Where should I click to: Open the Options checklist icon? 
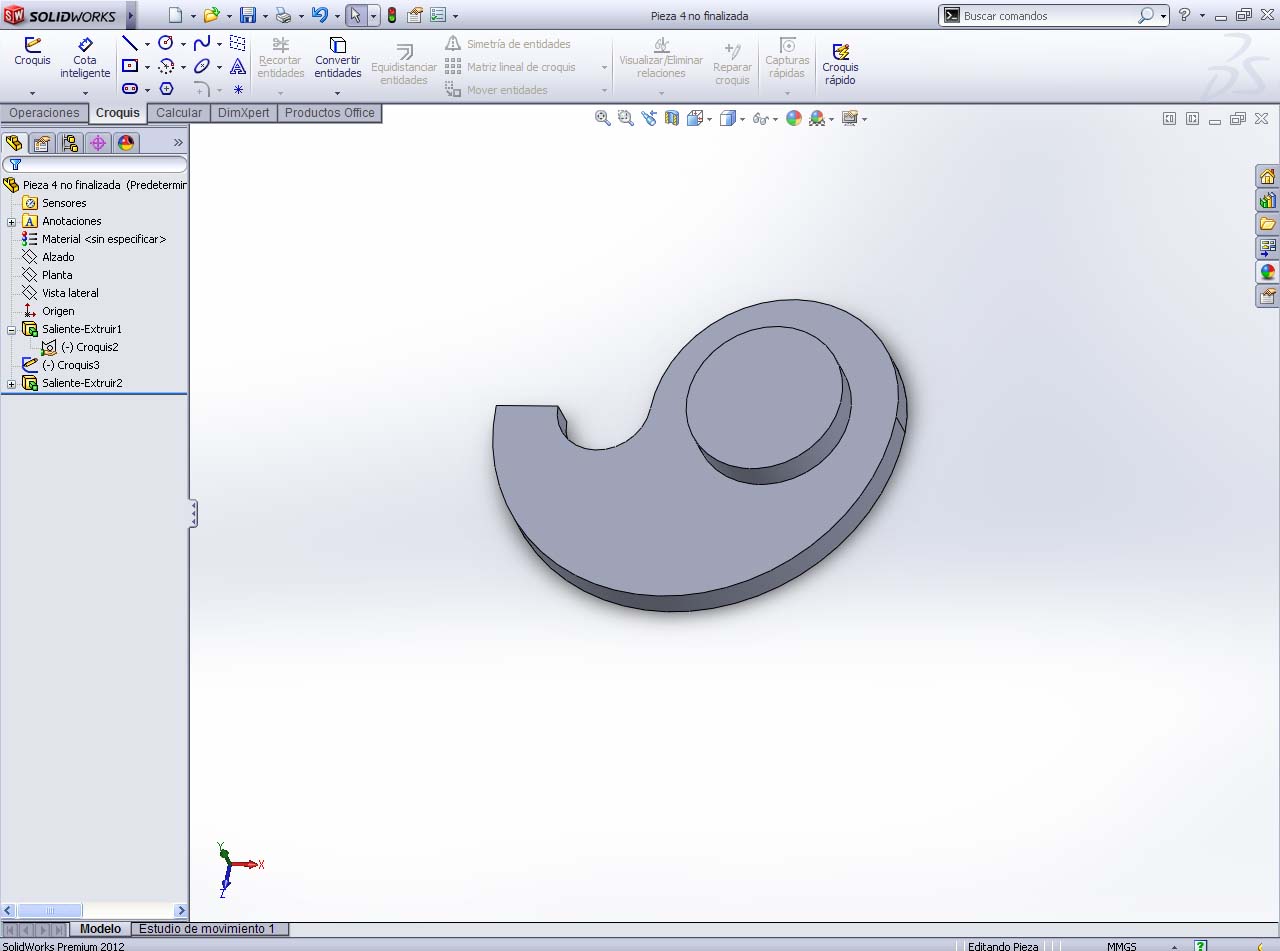coord(438,15)
